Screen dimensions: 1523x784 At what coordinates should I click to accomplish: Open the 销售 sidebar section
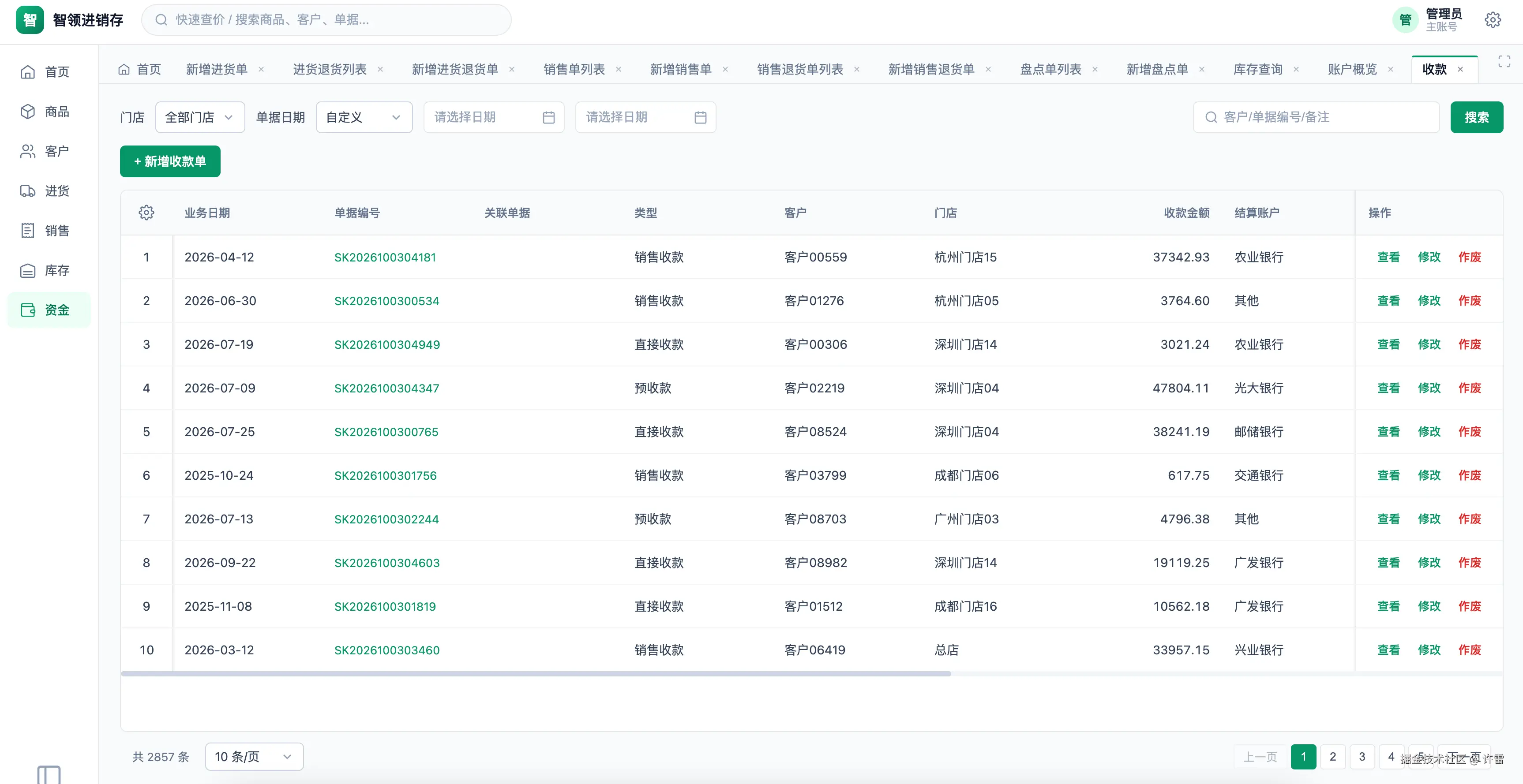click(49, 231)
